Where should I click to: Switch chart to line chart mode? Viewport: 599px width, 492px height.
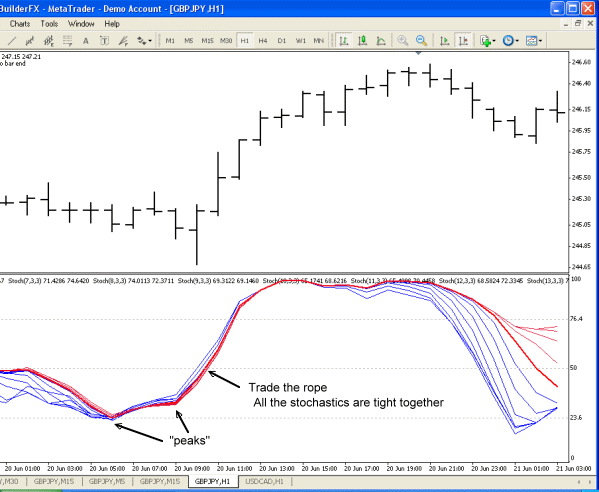[381, 40]
